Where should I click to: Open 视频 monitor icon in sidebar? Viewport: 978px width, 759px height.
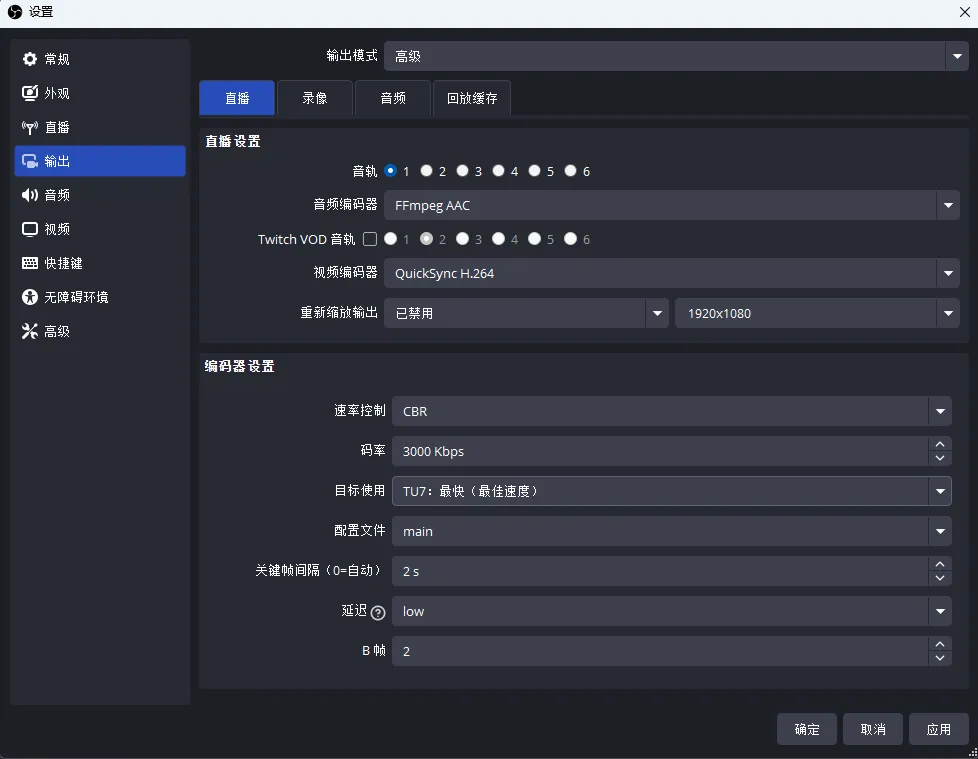coord(30,230)
